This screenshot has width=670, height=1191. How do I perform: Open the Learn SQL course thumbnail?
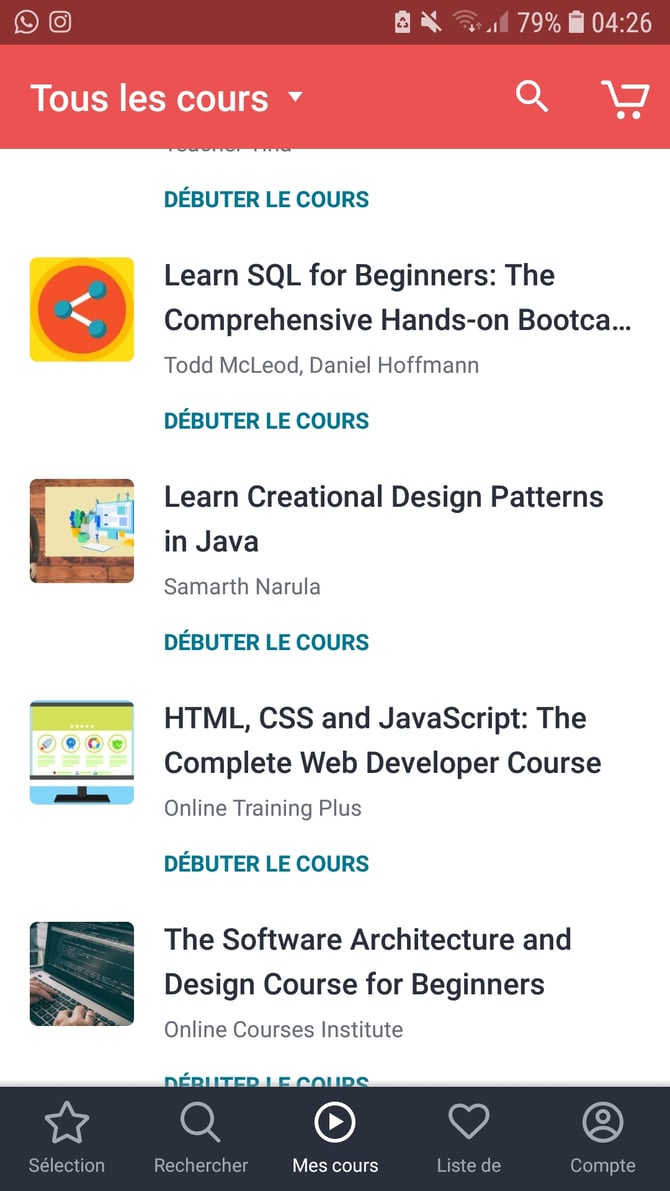point(82,309)
